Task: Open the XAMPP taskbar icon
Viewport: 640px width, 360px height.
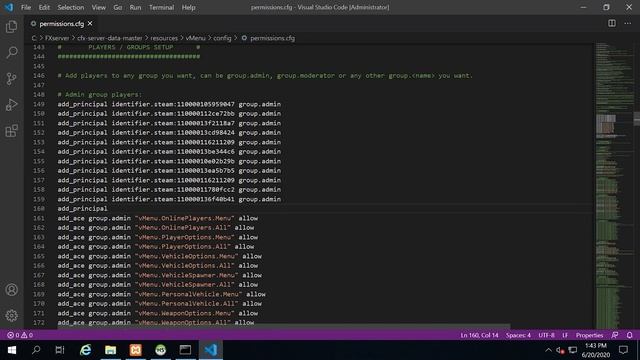Action: click(136, 350)
